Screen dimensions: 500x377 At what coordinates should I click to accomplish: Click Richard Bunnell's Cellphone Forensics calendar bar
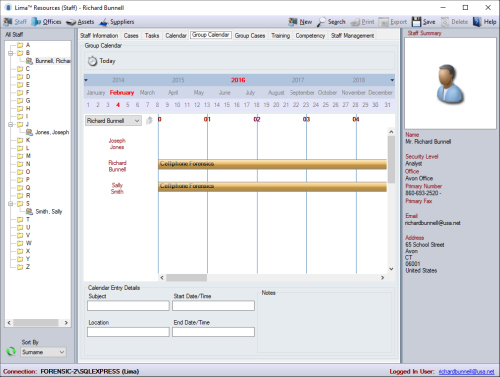pos(272,164)
